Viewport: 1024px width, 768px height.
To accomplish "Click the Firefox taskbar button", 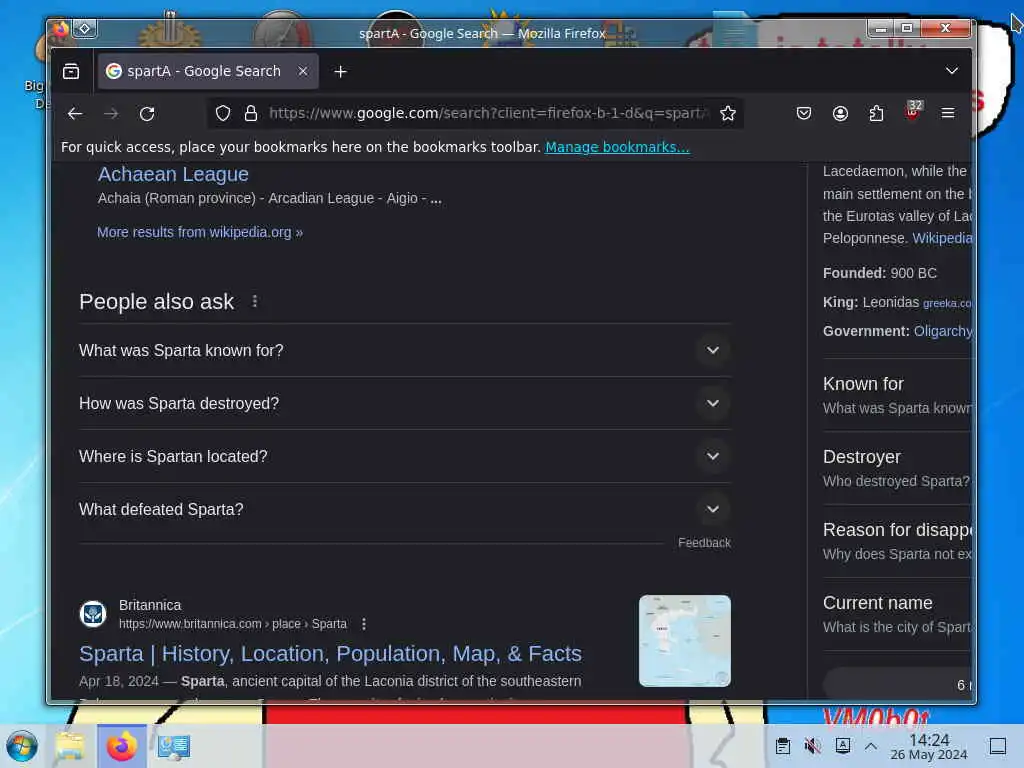I will 121,746.
